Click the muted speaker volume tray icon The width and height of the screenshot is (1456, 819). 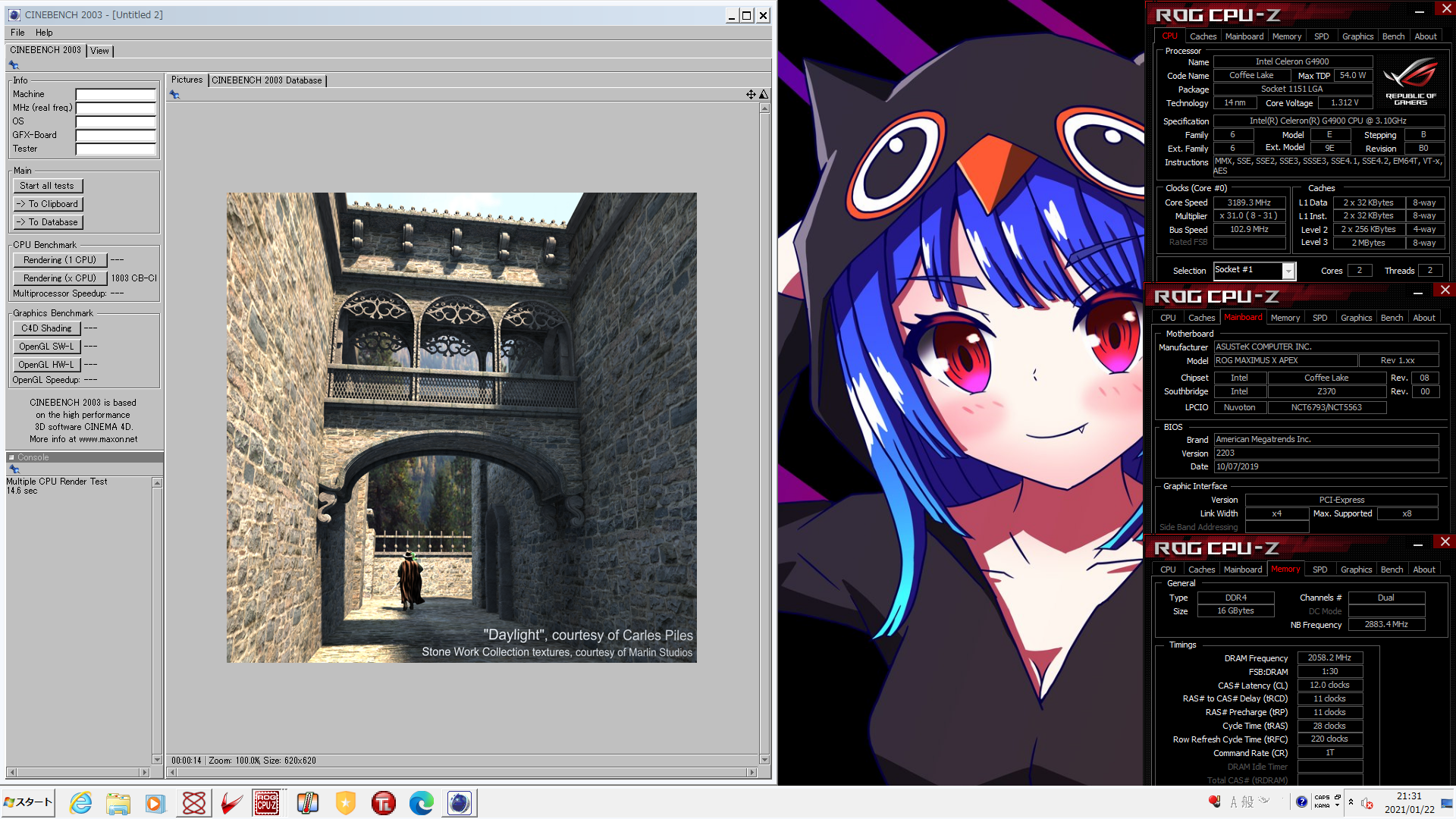point(1367,804)
